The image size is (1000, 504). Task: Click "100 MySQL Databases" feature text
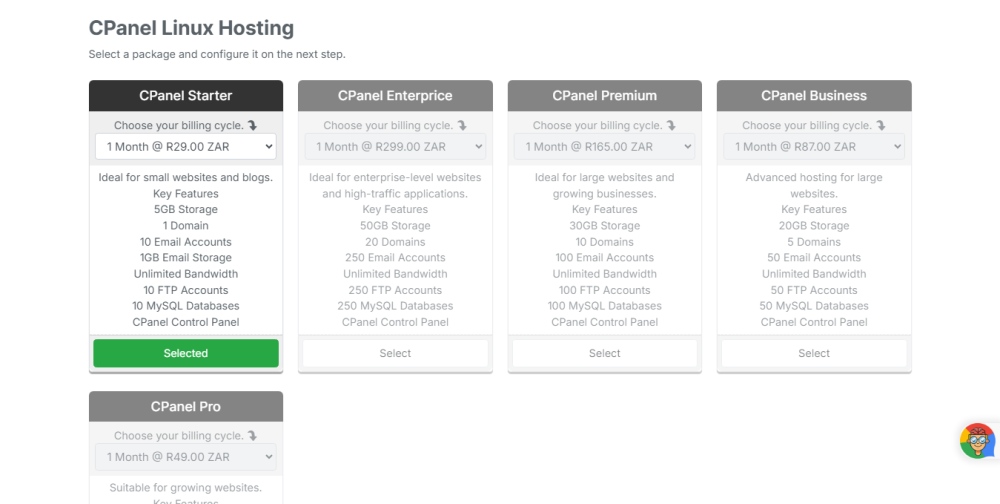(x=605, y=306)
